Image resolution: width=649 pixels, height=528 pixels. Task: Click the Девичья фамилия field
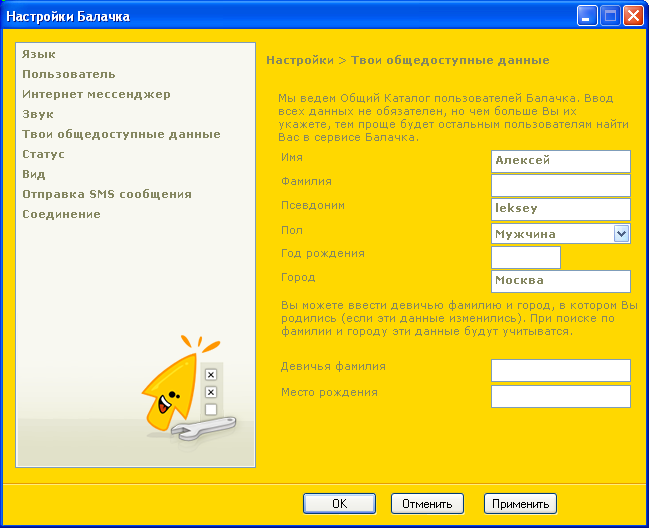[560, 371]
